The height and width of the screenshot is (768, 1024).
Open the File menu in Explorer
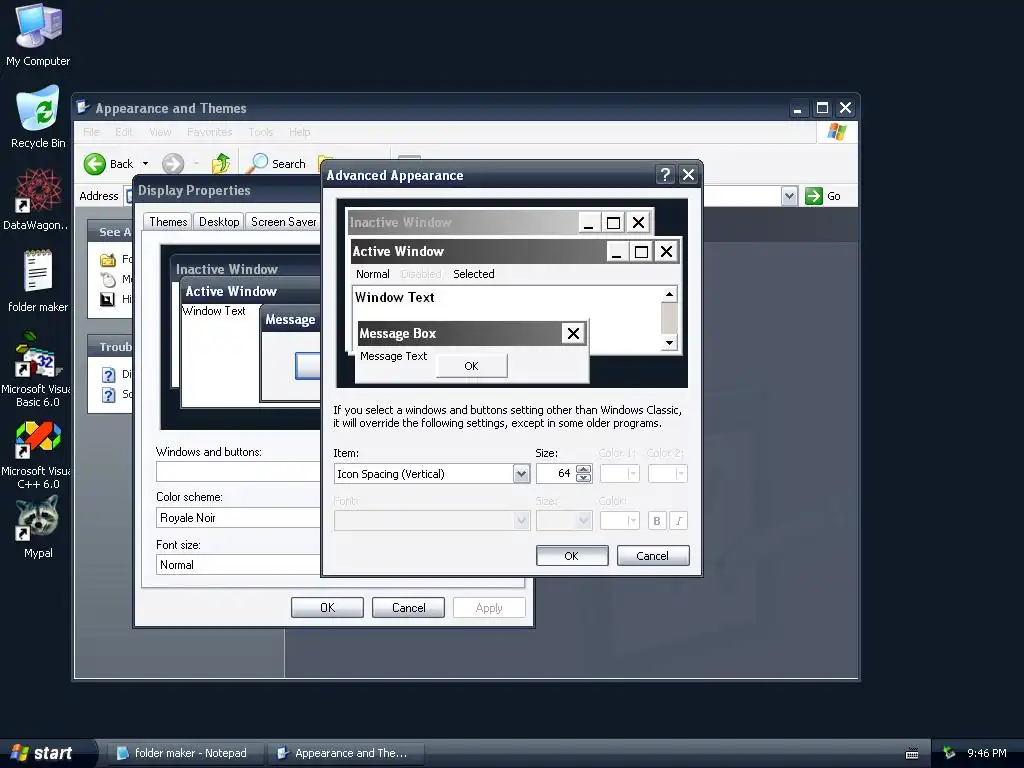click(92, 132)
